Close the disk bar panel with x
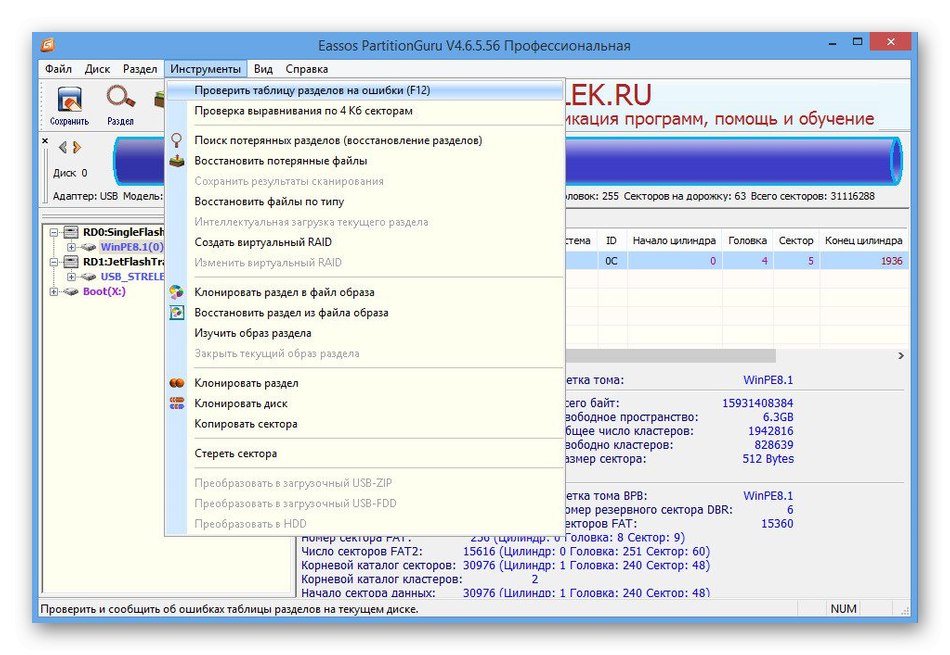 click(45, 141)
